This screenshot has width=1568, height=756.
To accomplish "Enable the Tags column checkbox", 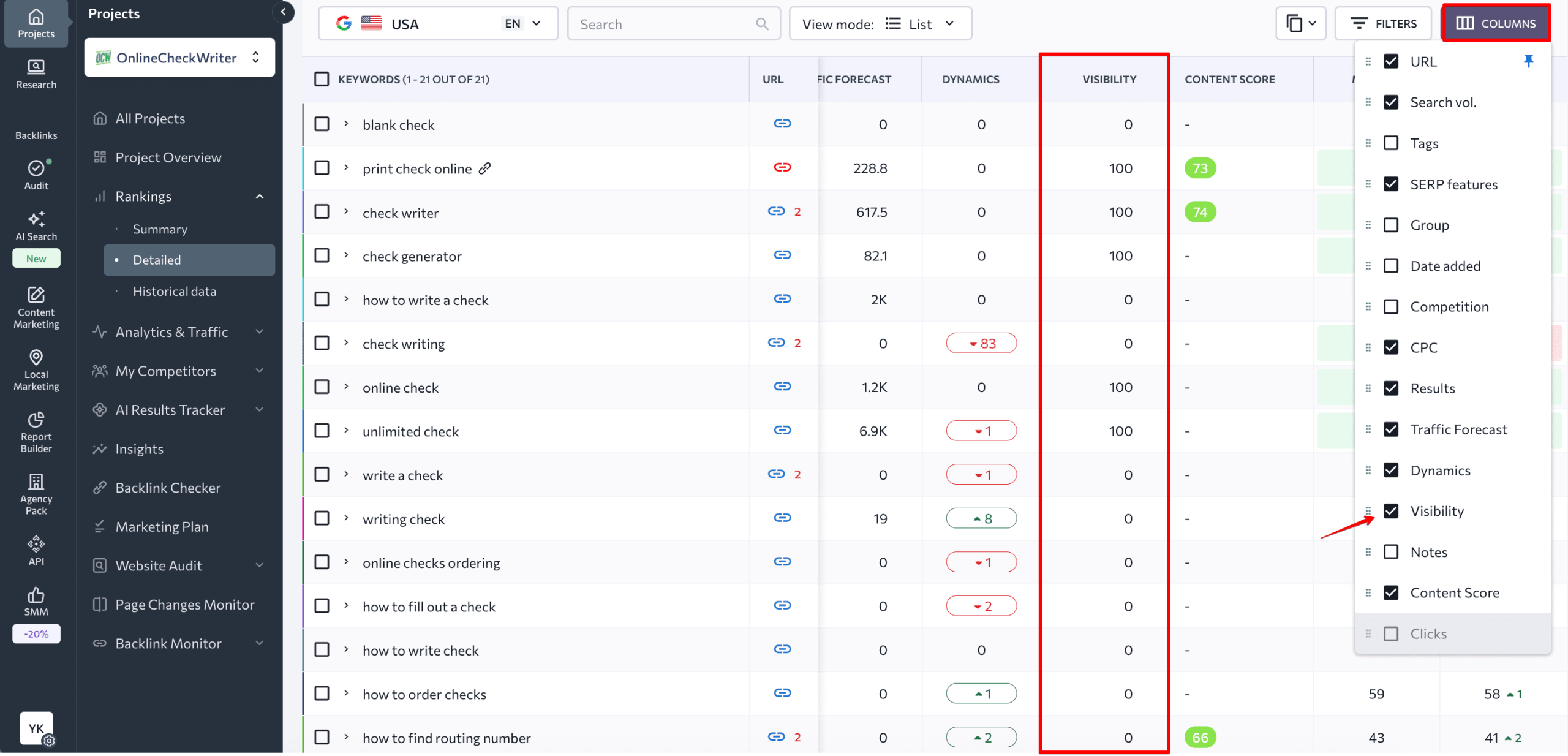I will tap(1391, 143).
